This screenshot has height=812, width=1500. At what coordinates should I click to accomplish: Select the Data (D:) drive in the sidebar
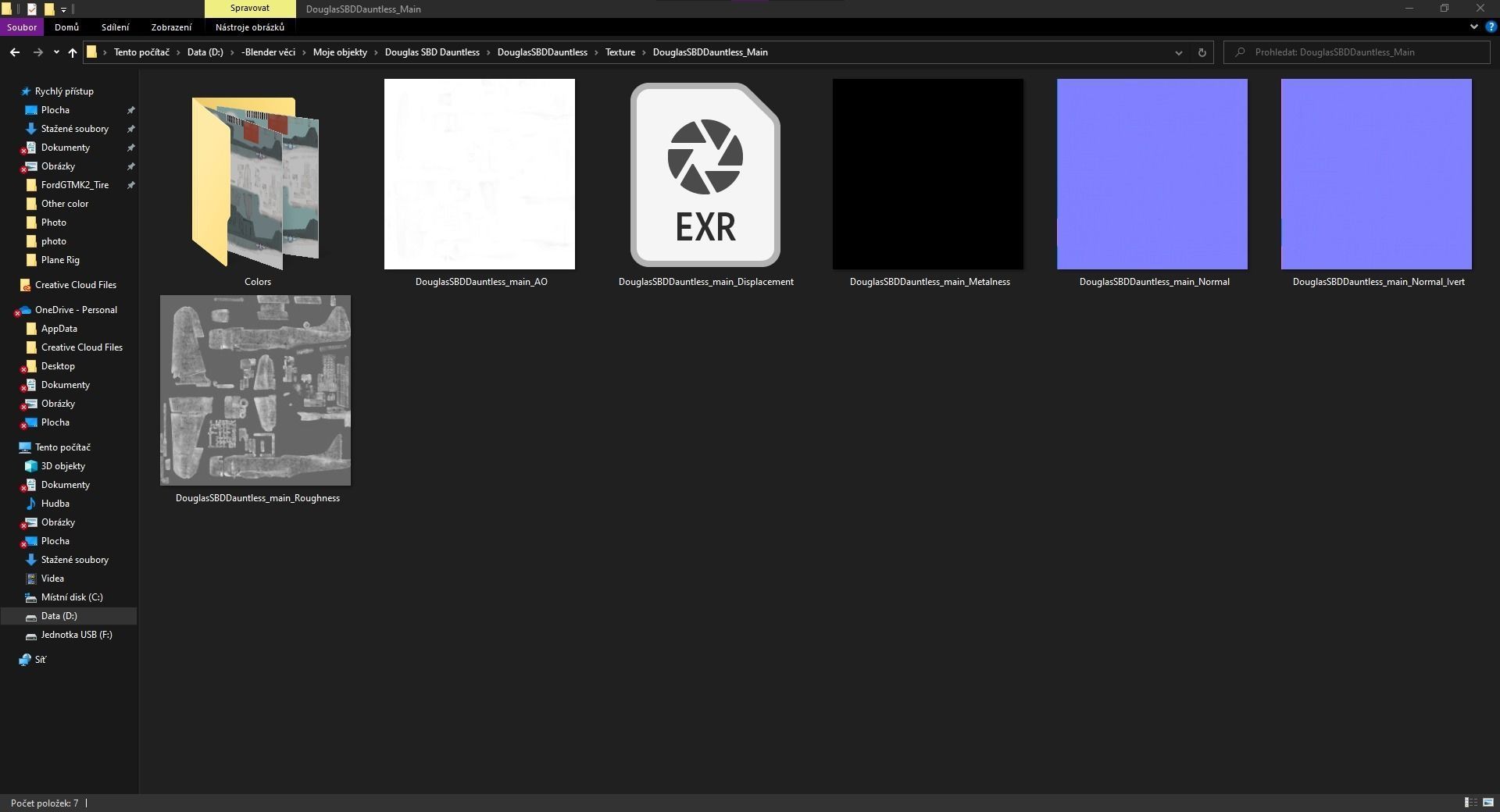[59, 616]
